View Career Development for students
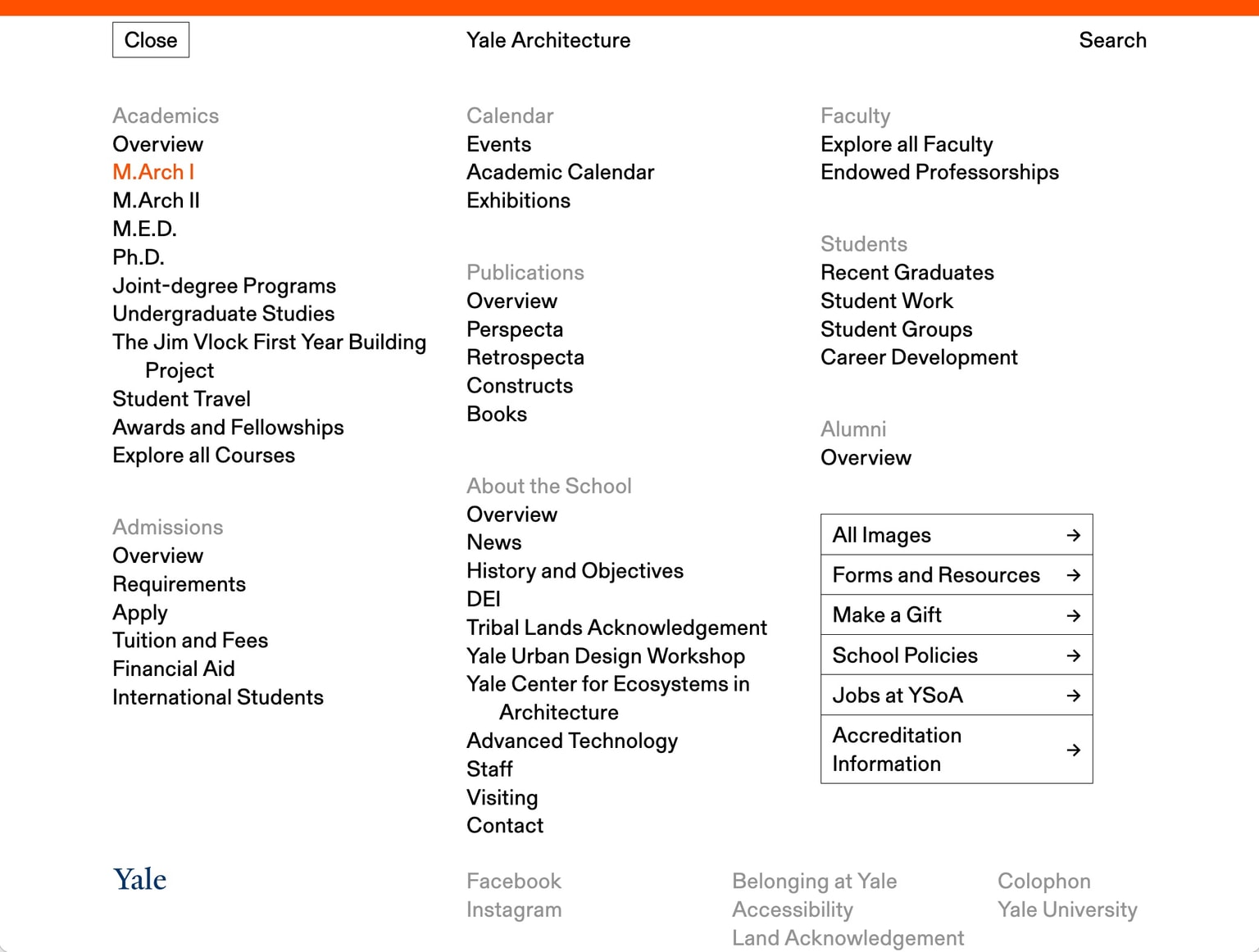 pos(919,357)
